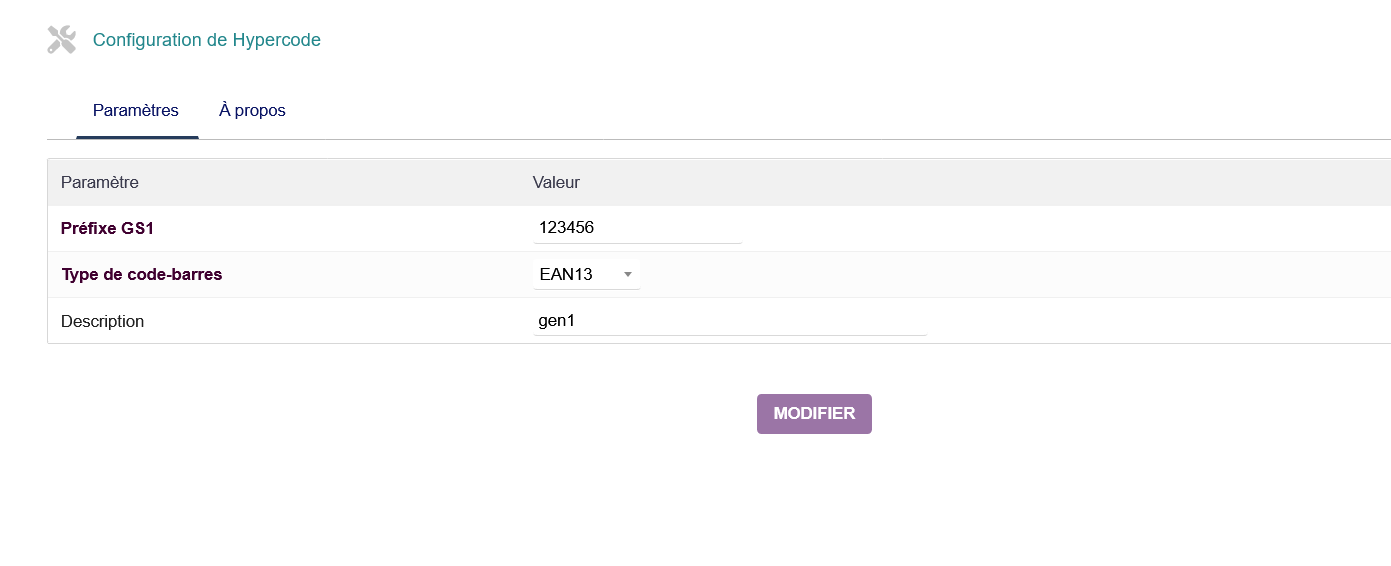Click the 123456 value text
Image resolution: width=1391 pixels, height=566 pixels.
tap(566, 228)
